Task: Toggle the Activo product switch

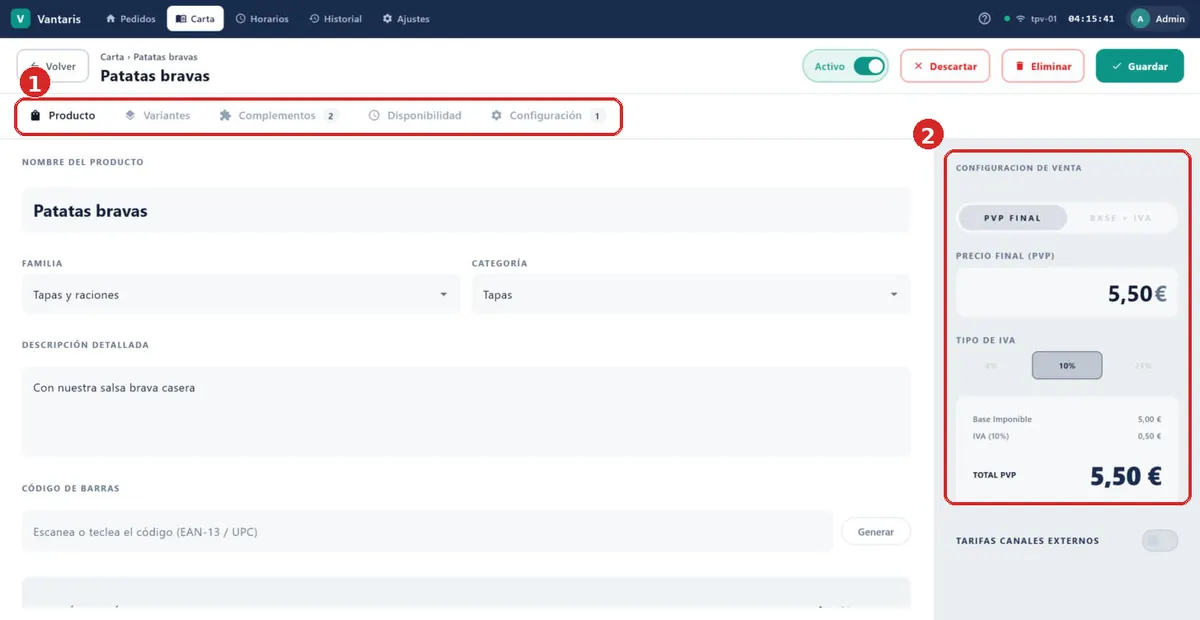Action: 869,66
